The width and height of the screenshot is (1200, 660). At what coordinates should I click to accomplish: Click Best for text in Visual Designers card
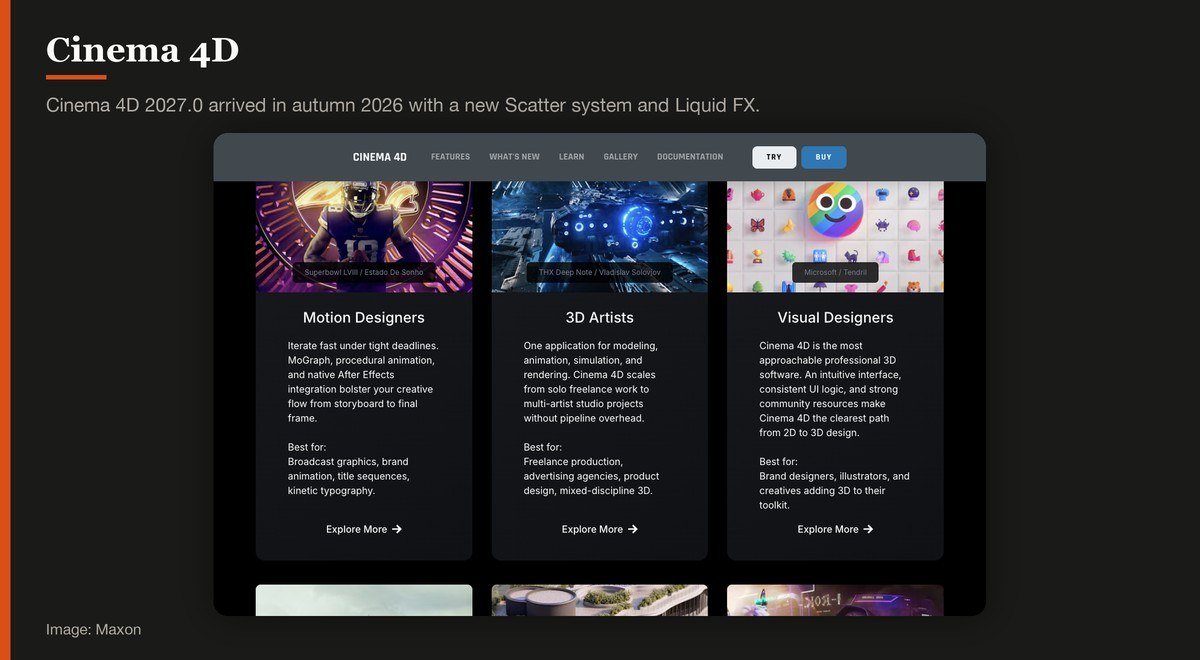[x=779, y=462]
